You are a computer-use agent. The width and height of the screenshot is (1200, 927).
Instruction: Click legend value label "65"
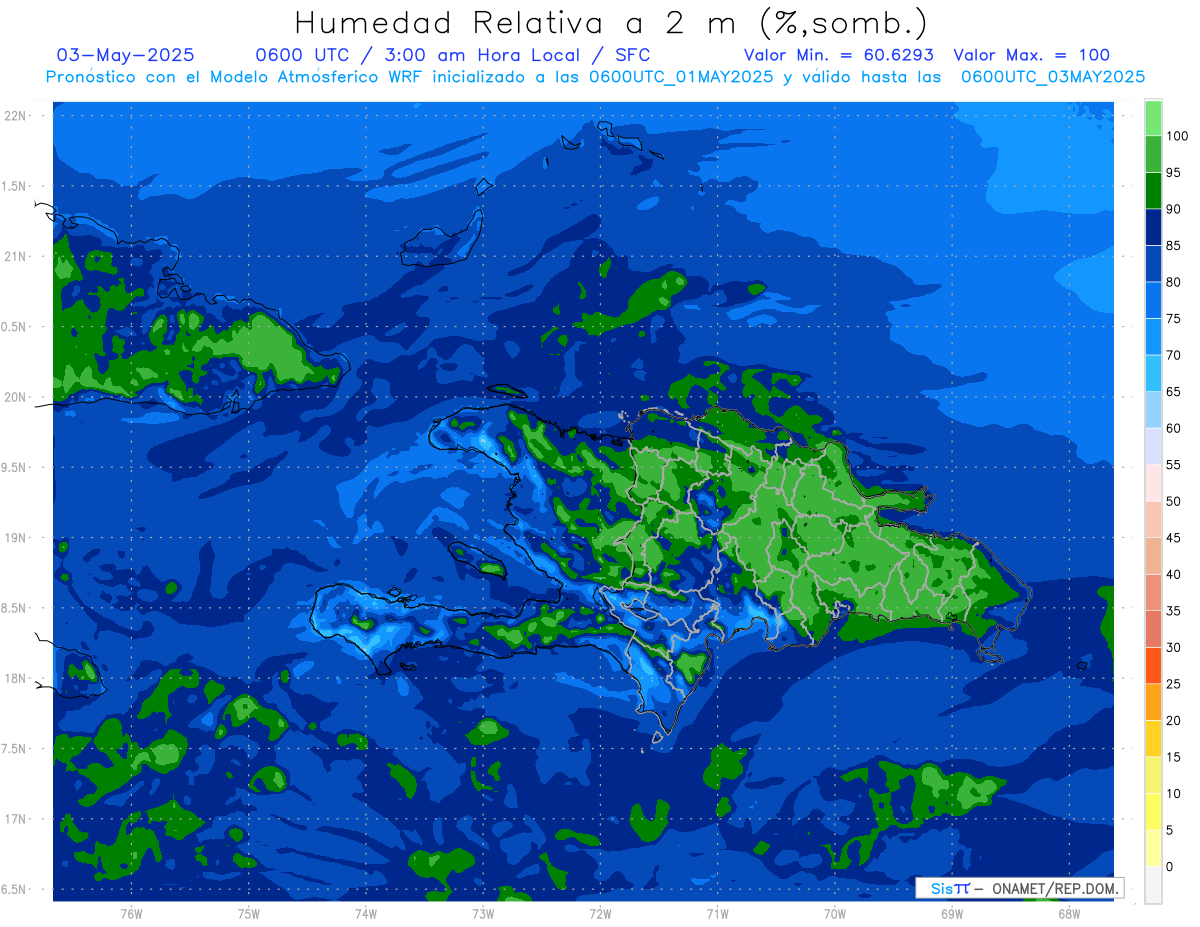pos(1173,391)
